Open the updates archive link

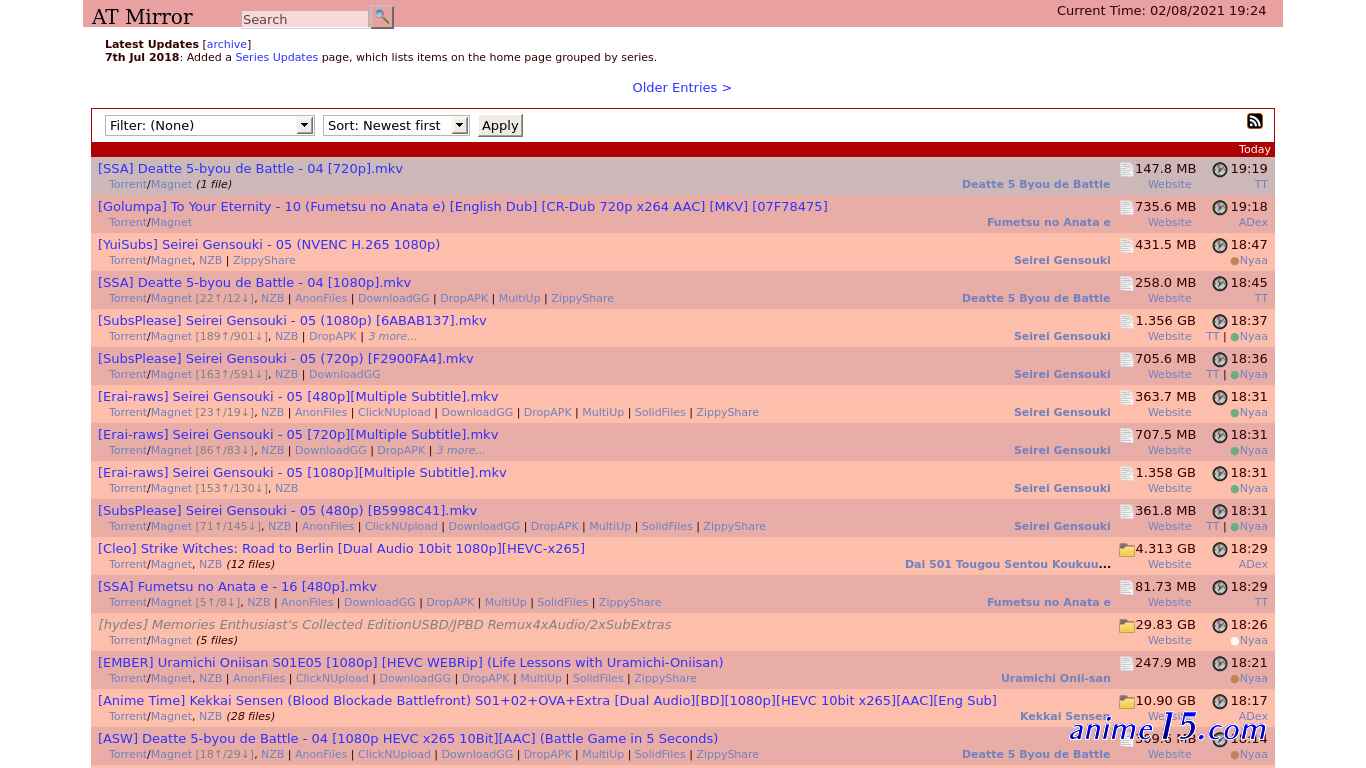pos(227,44)
